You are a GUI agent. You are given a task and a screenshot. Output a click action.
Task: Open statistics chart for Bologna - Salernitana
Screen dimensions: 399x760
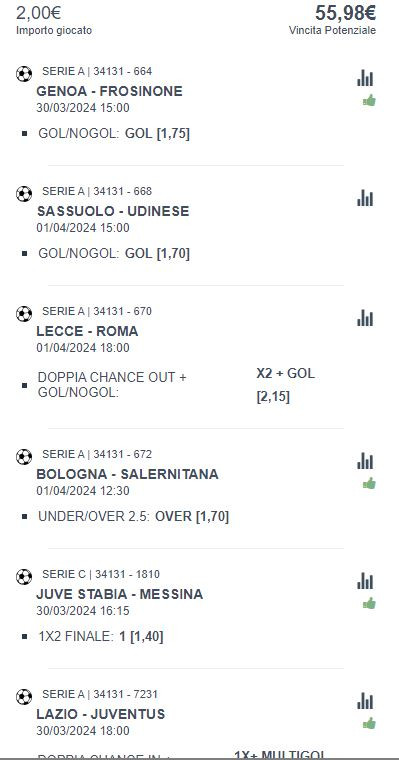365,461
